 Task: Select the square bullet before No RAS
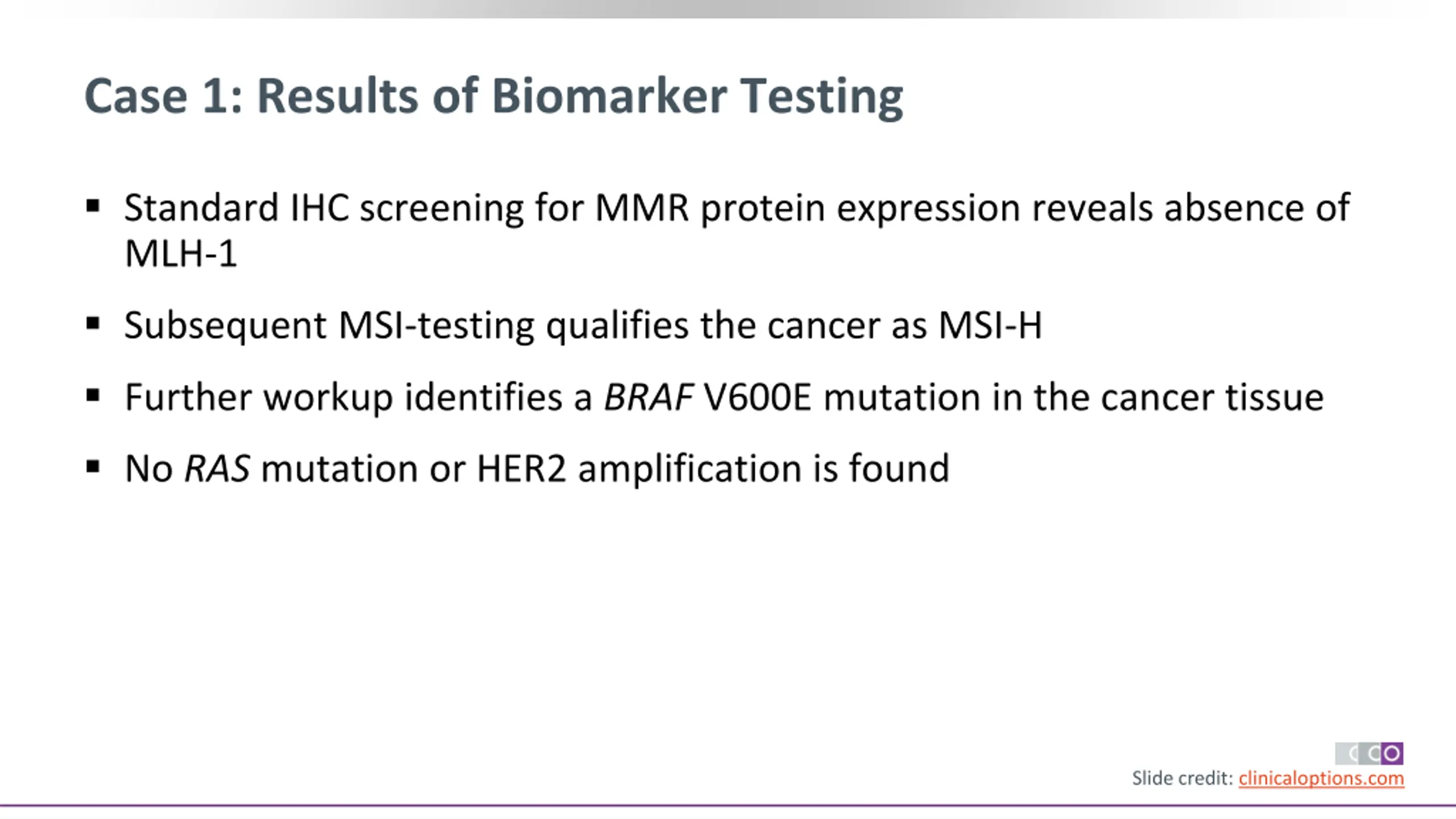coord(93,467)
